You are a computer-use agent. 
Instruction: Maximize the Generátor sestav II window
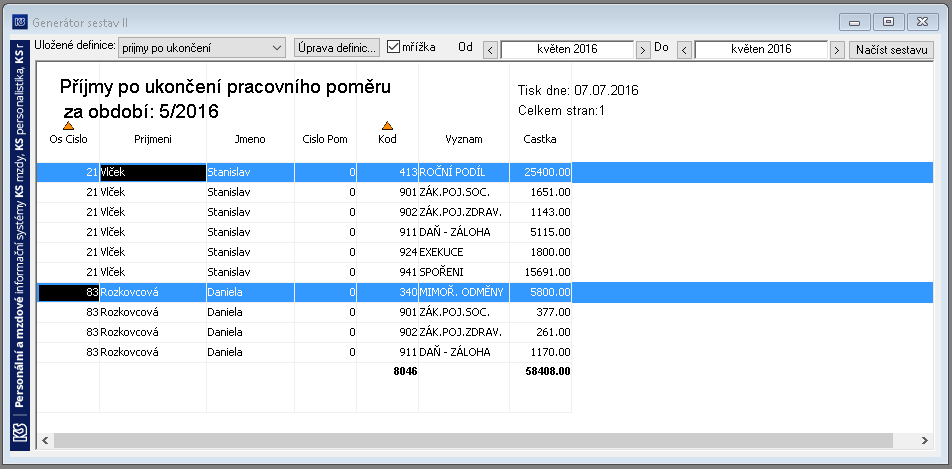pyautogui.click(x=888, y=22)
